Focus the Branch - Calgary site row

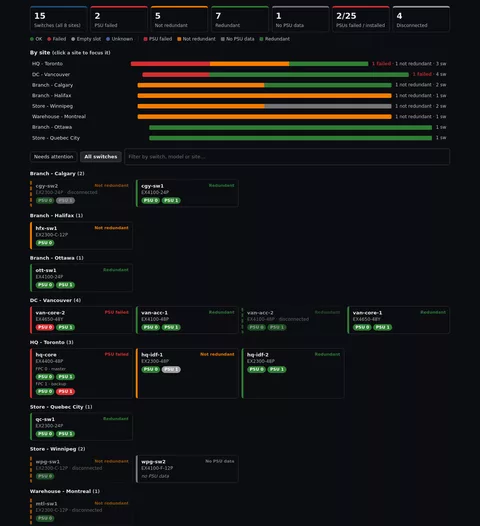[x=239, y=85]
